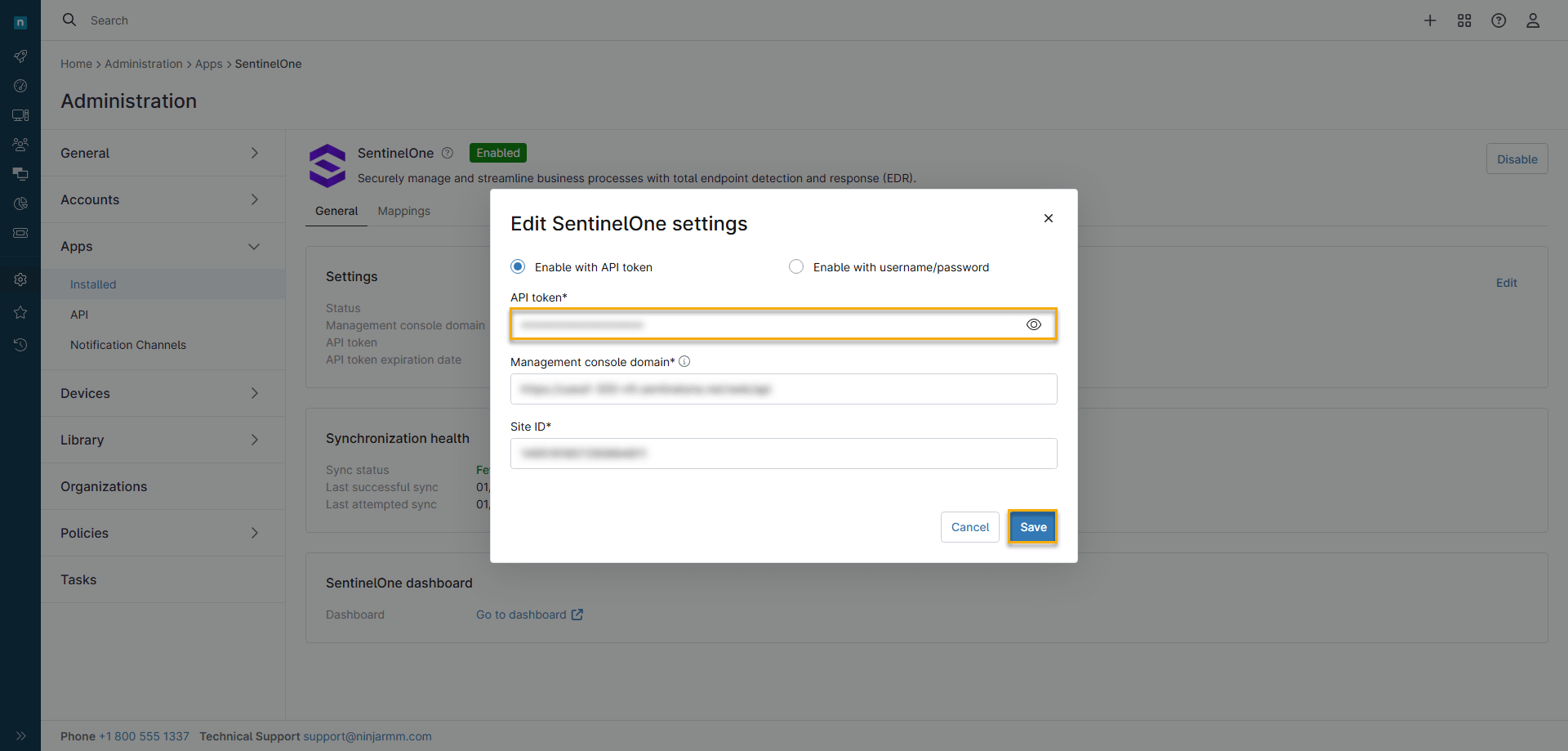Click the help question mark icon
Screen dimensions: 1568x751
click(1499, 20)
